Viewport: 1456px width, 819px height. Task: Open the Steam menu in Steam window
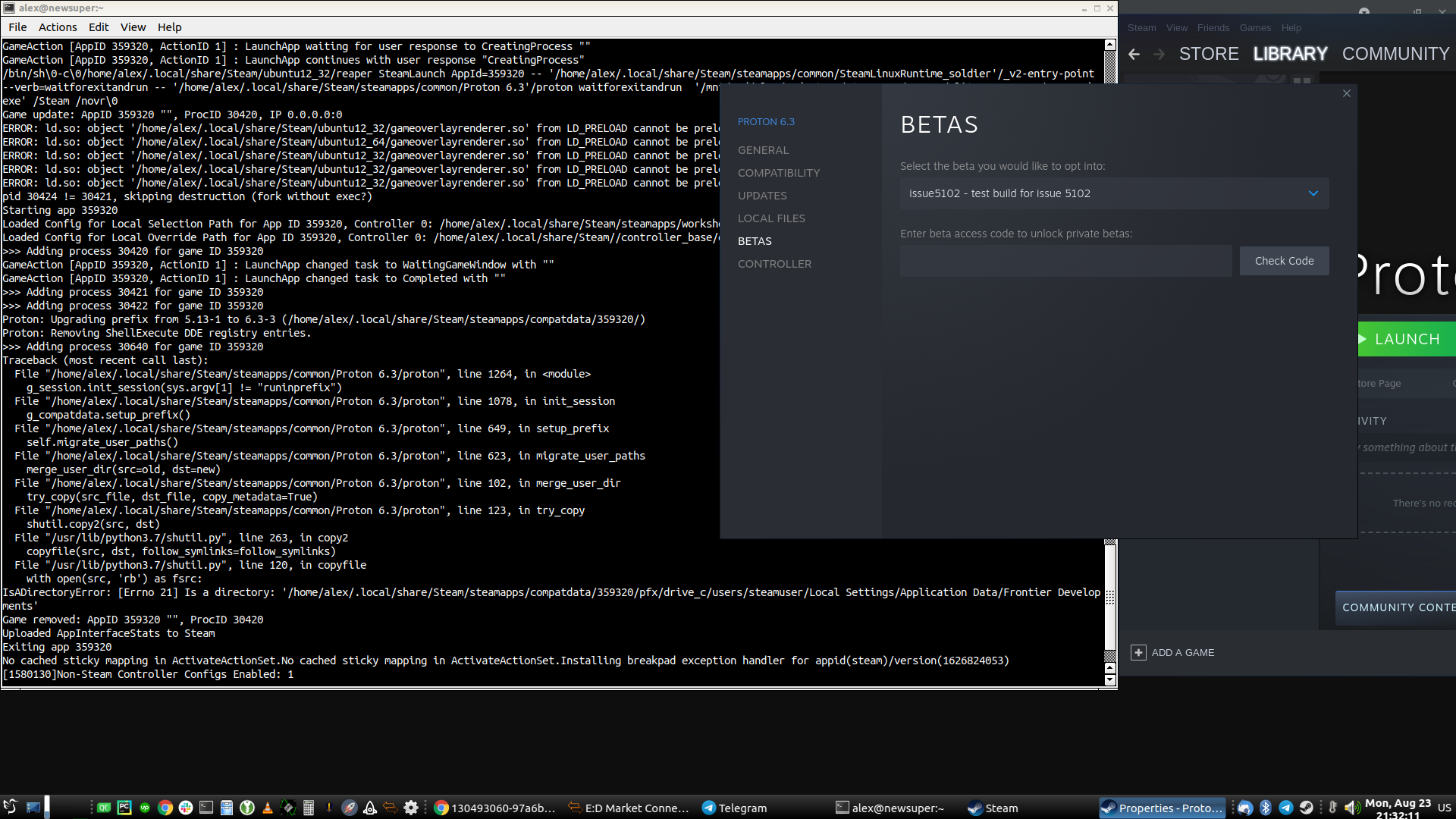[1141, 28]
